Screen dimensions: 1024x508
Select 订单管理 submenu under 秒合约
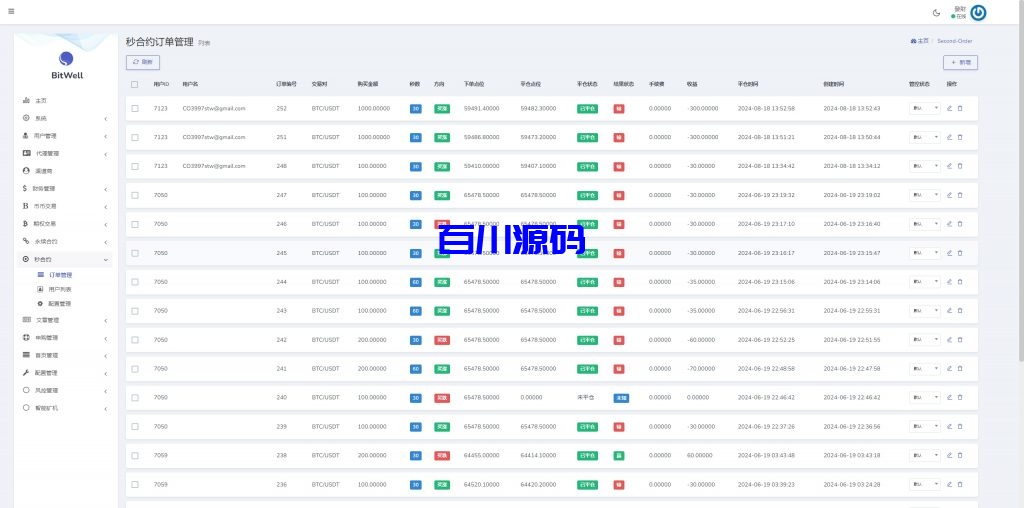click(61, 275)
